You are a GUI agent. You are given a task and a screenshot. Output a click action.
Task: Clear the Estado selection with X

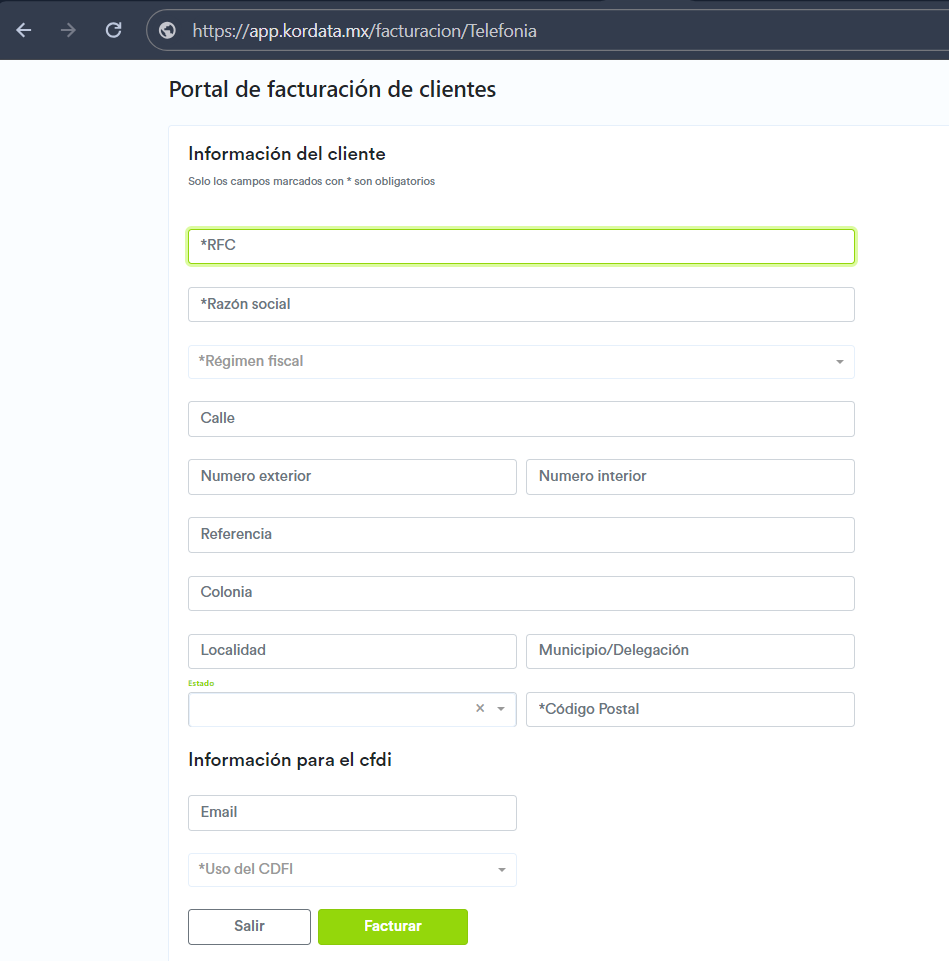(x=480, y=709)
